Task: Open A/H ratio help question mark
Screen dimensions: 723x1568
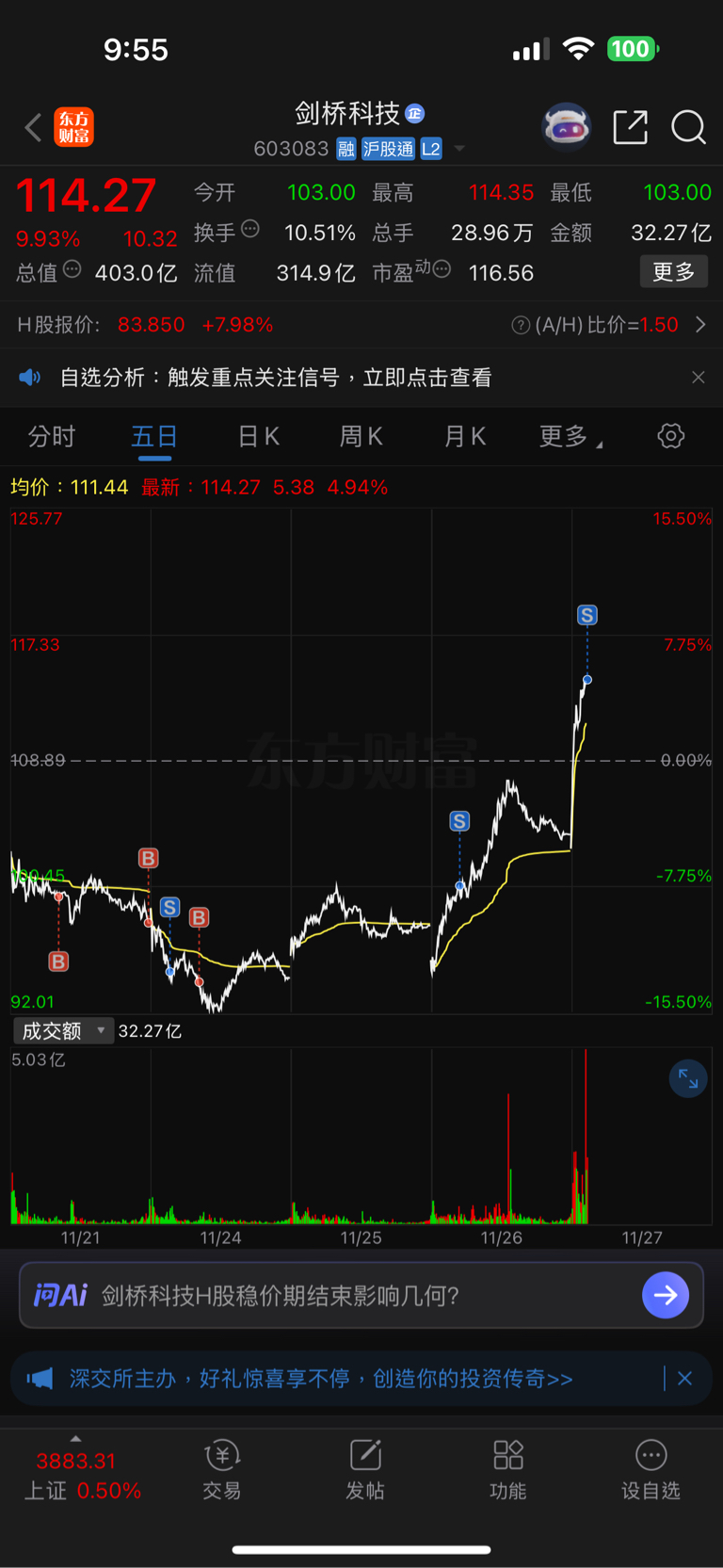Action: (520, 325)
